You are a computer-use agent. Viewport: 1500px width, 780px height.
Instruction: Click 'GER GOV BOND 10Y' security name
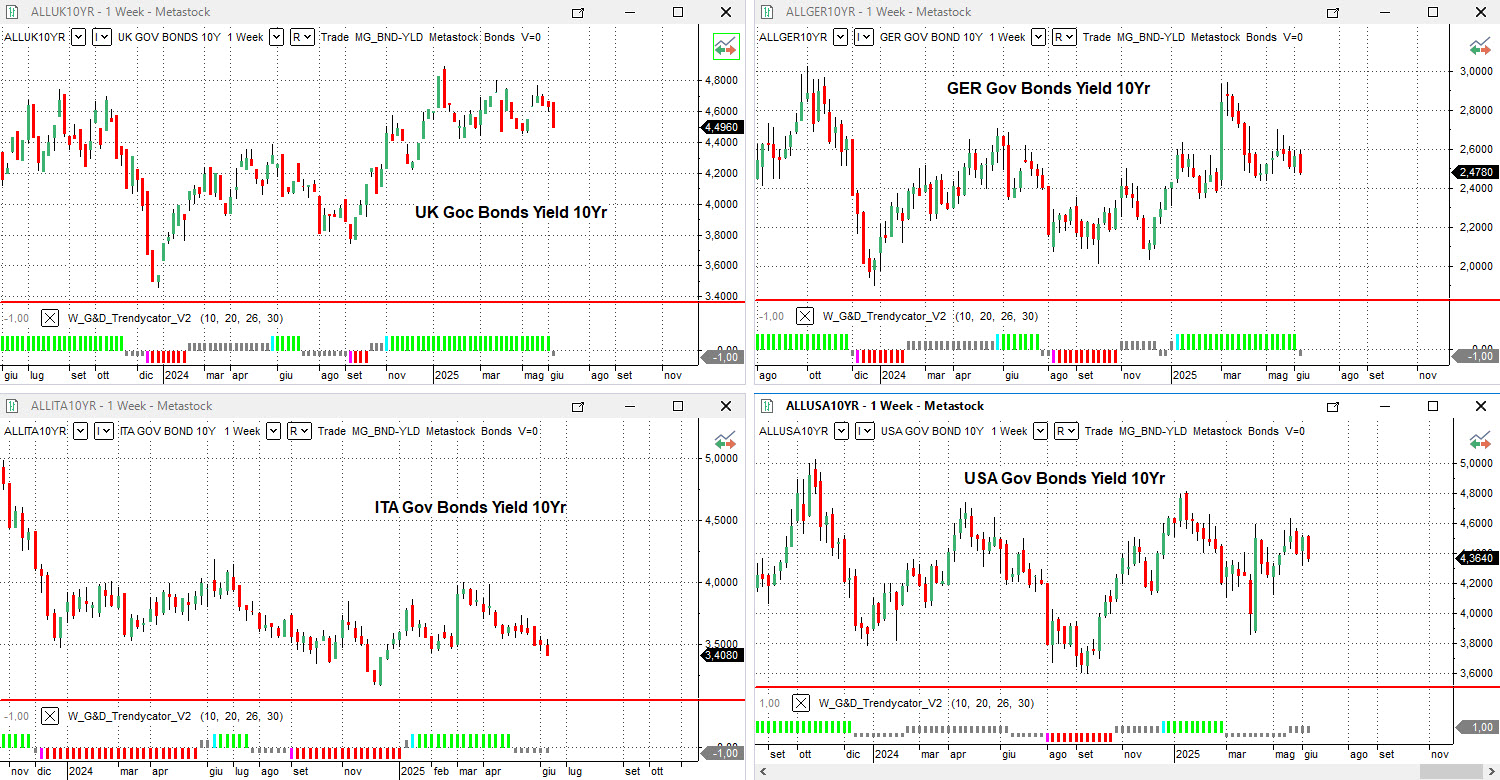point(931,37)
